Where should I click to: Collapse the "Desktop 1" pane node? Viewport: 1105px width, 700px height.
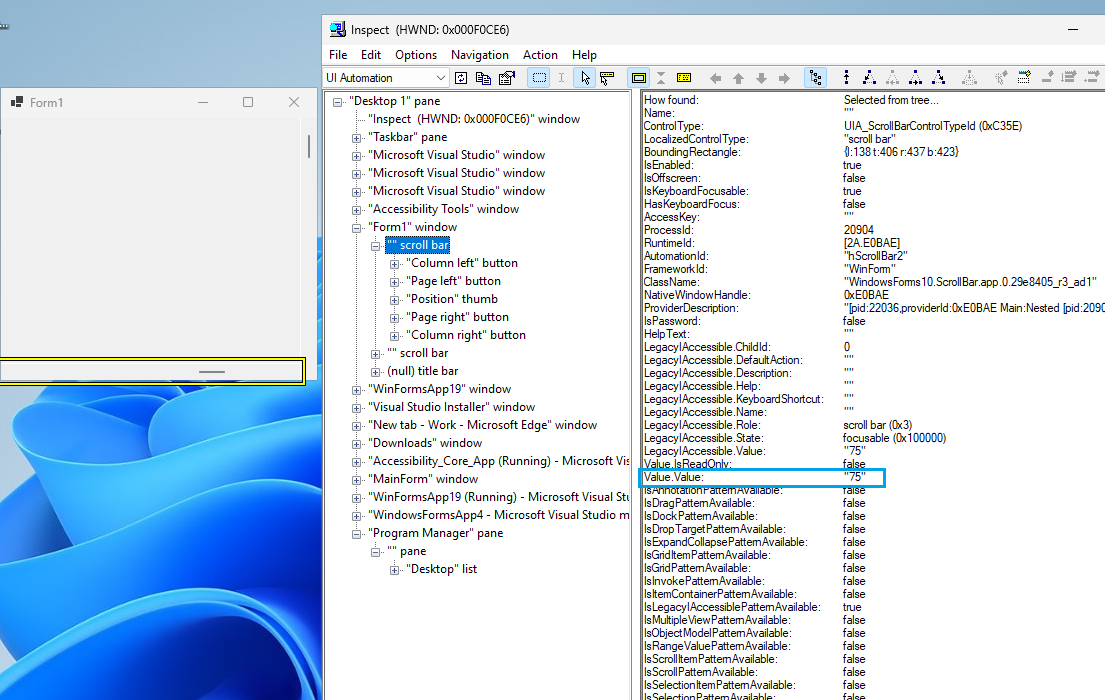[x=338, y=102]
